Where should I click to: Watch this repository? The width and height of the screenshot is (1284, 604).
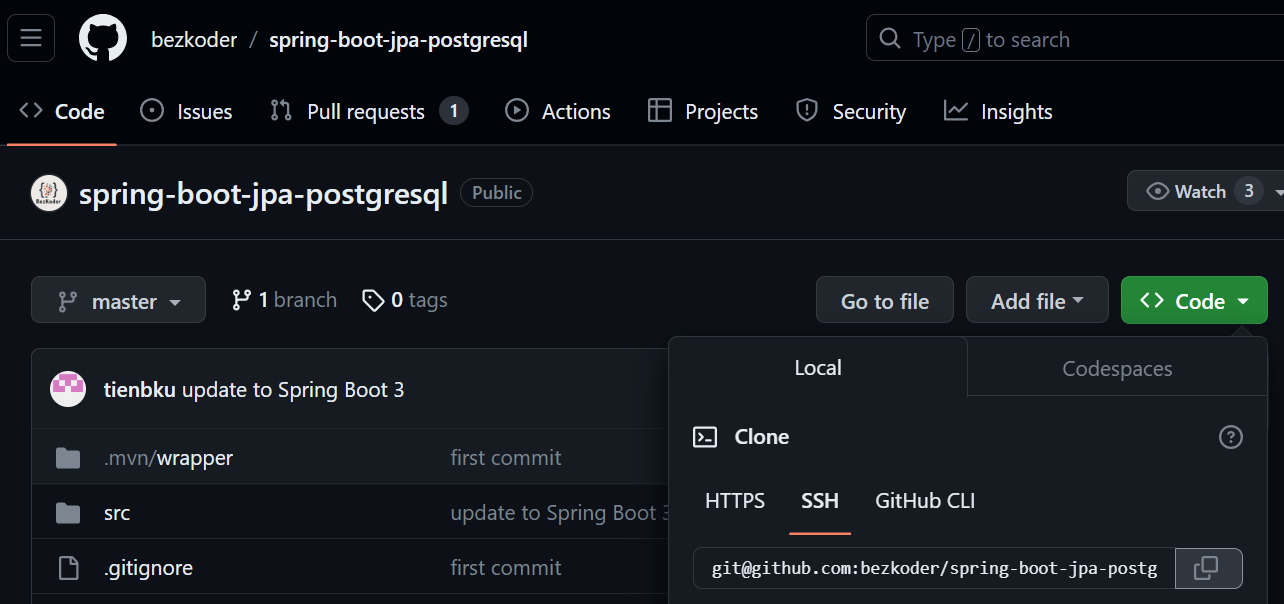click(x=1198, y=191)
